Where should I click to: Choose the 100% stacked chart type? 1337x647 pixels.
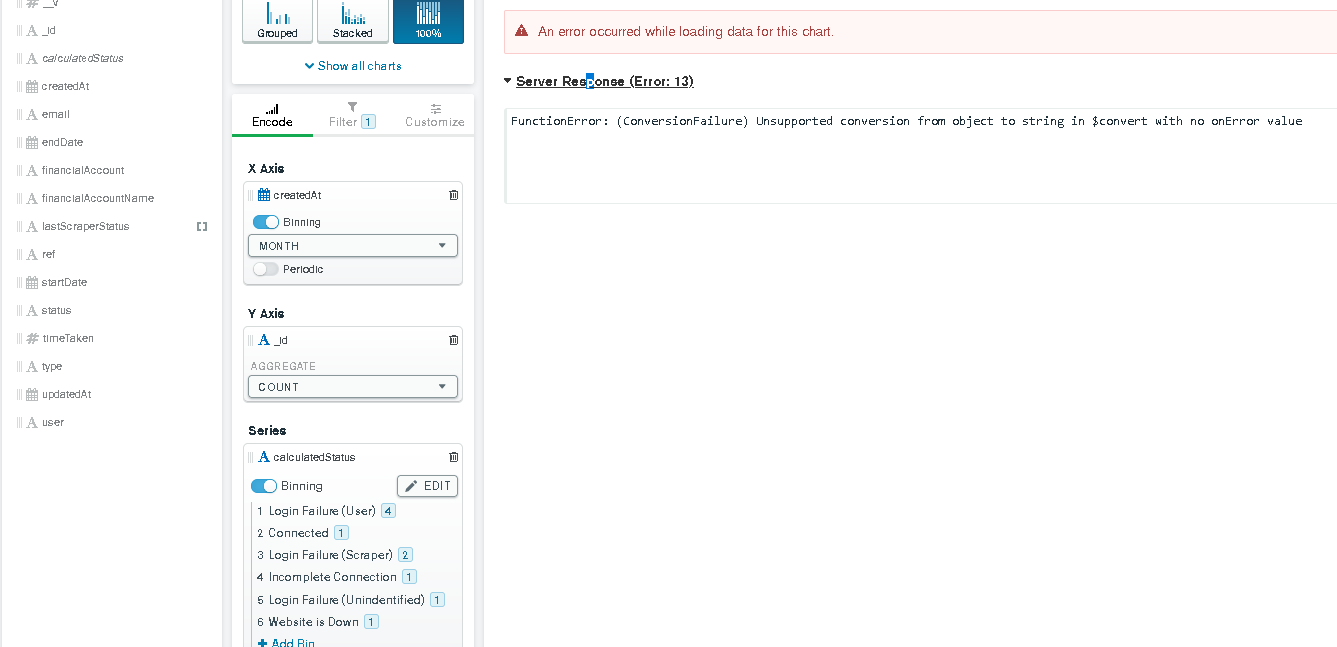tap(428, 21)
